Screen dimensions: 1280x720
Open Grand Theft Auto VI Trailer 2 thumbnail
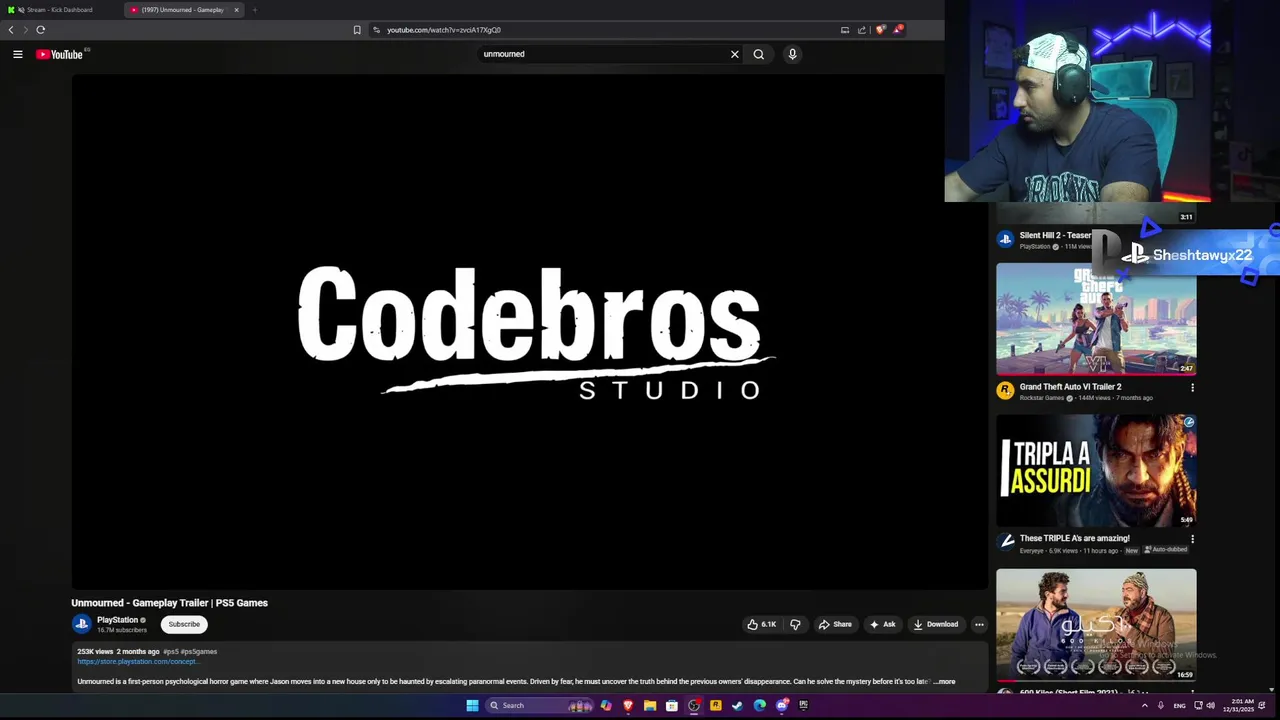pos(1096,319)
